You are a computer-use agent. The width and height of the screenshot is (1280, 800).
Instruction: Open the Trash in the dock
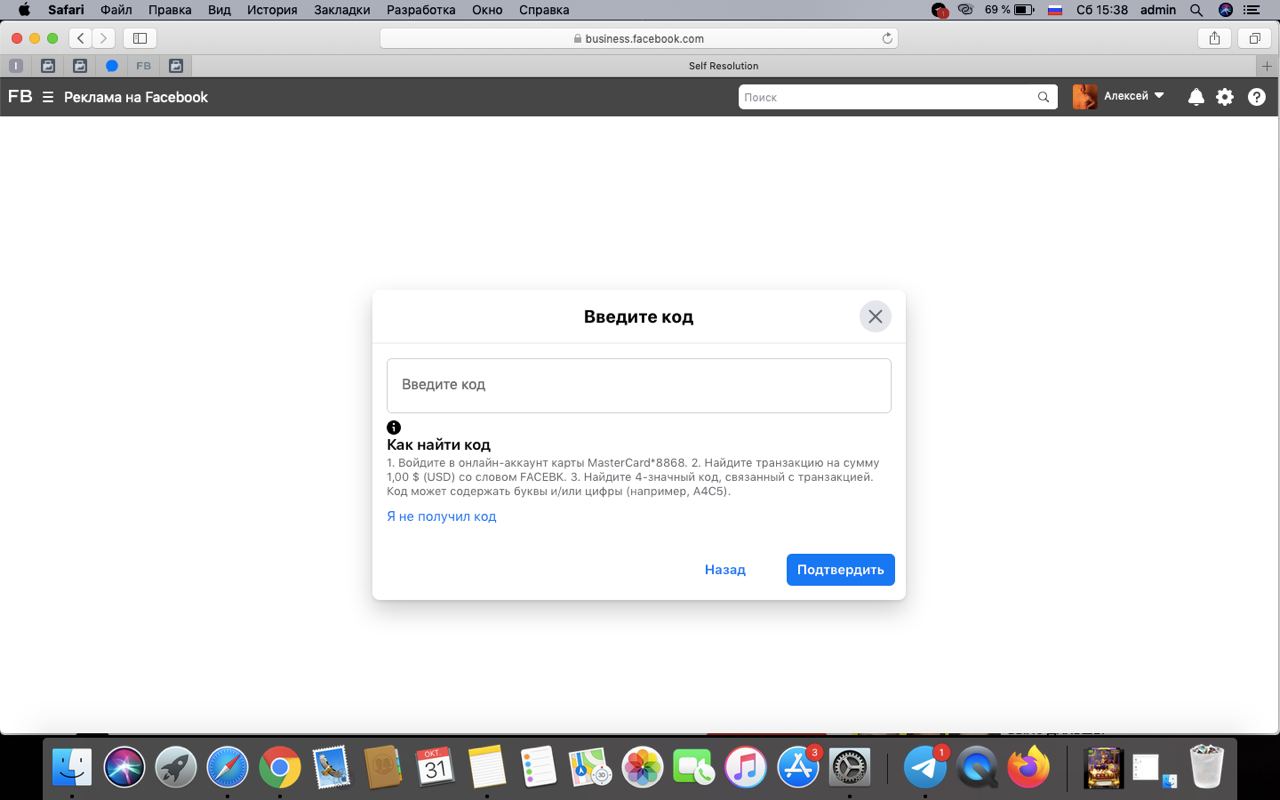pos(1207,768)
